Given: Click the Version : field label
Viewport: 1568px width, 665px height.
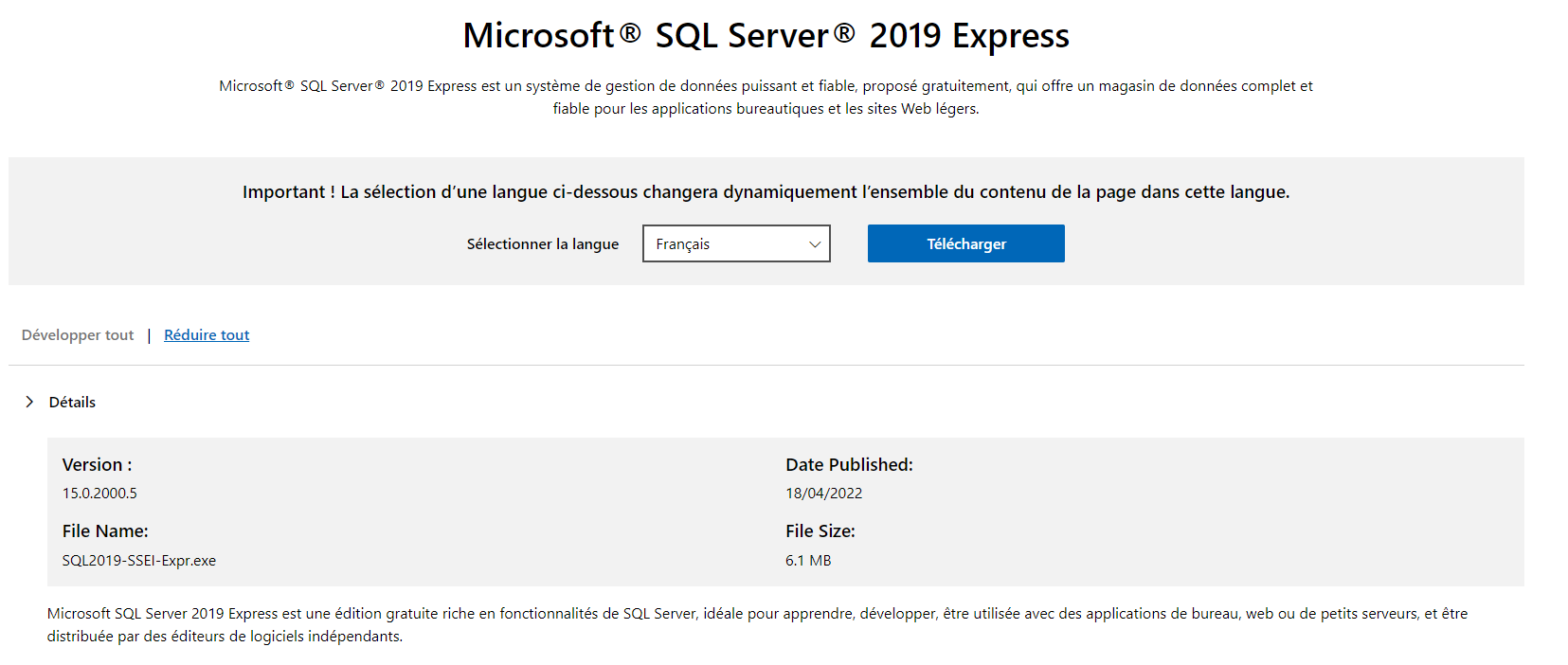Looking at the screenshot, I should (97, 465).
